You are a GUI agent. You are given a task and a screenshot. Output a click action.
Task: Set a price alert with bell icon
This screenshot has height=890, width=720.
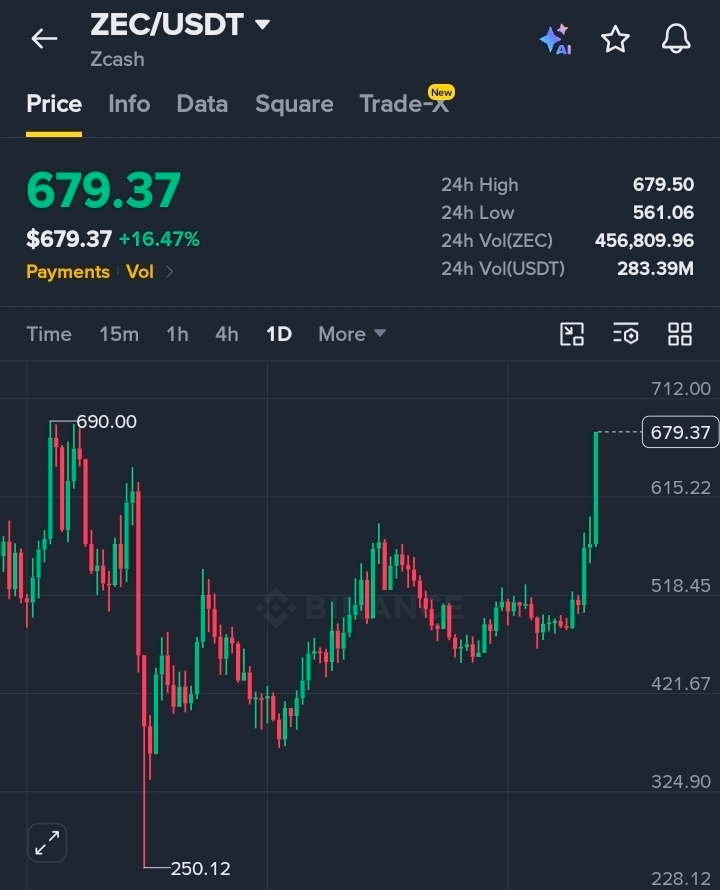(676, 39)
